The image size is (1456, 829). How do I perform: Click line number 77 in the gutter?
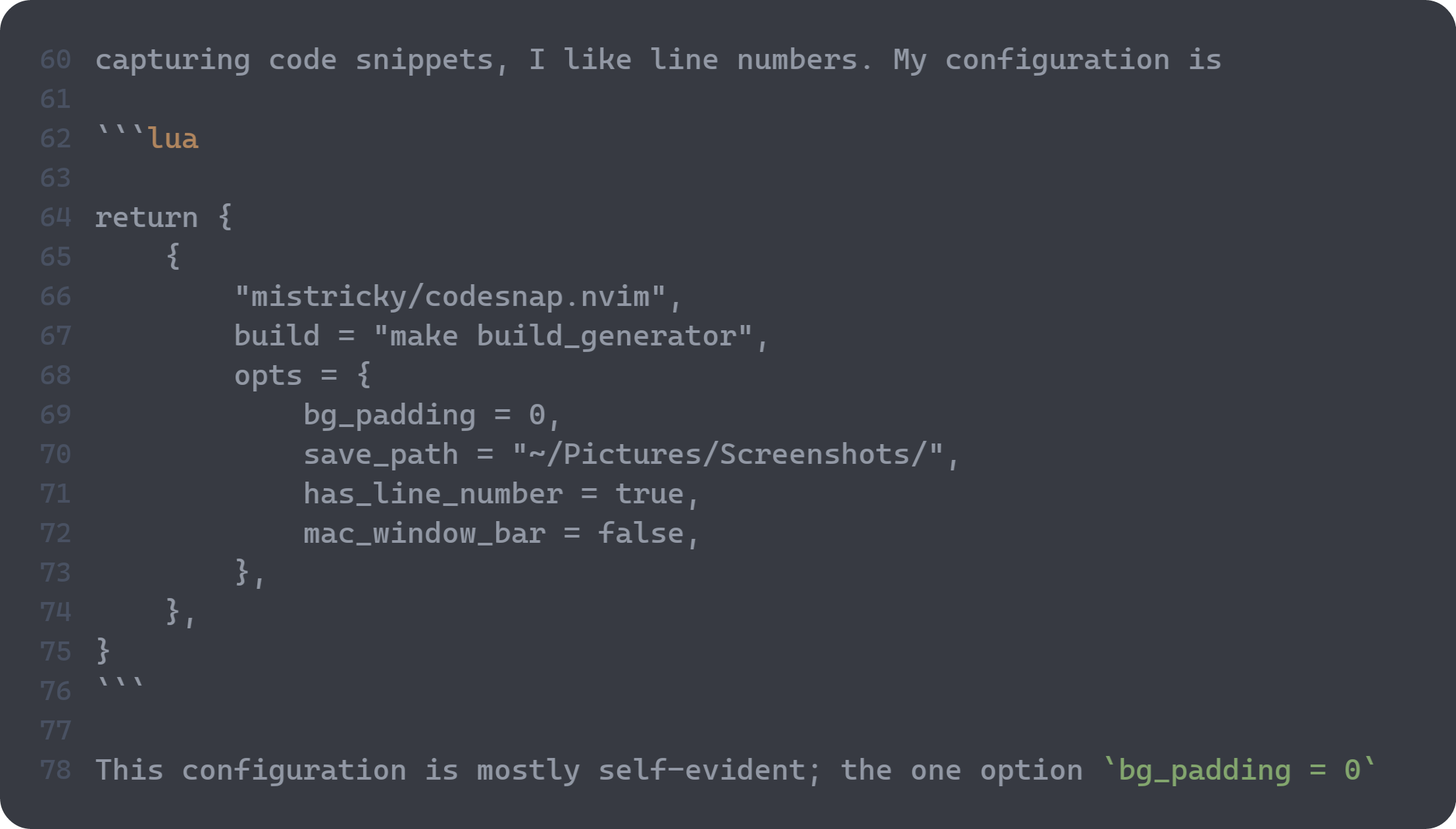tap(55, 731)
